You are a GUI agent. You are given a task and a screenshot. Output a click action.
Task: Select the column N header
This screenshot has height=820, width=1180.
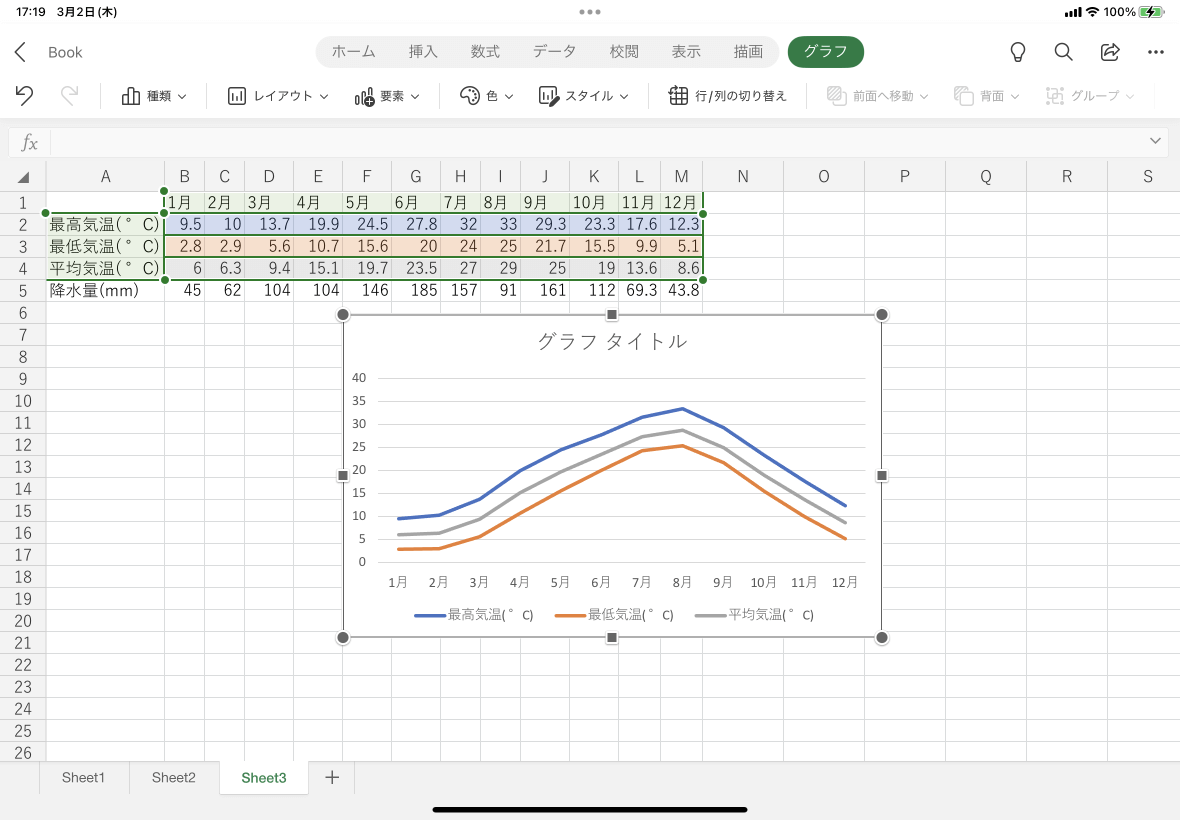tap(743, 177)
